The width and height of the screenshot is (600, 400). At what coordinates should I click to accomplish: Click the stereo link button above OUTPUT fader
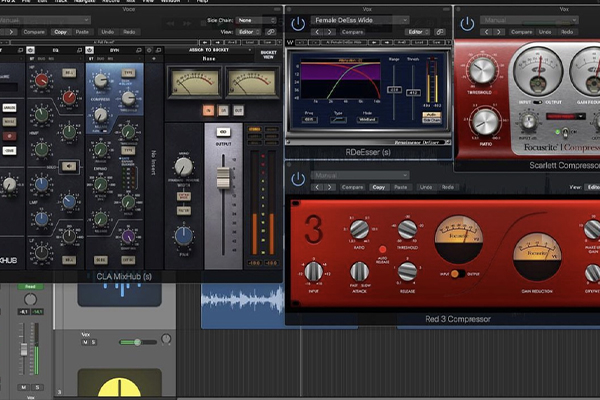pos(223,132)
